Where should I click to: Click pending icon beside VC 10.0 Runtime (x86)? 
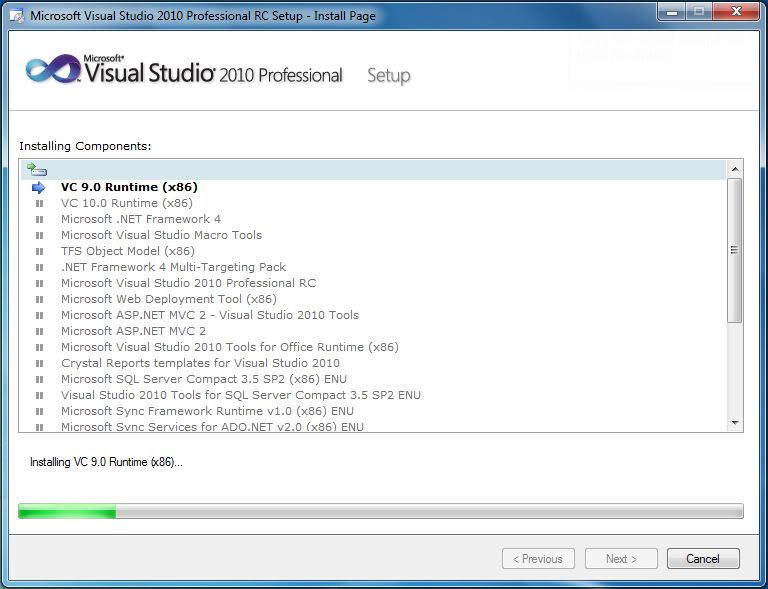pyautogui.click(x=40, y=203)
